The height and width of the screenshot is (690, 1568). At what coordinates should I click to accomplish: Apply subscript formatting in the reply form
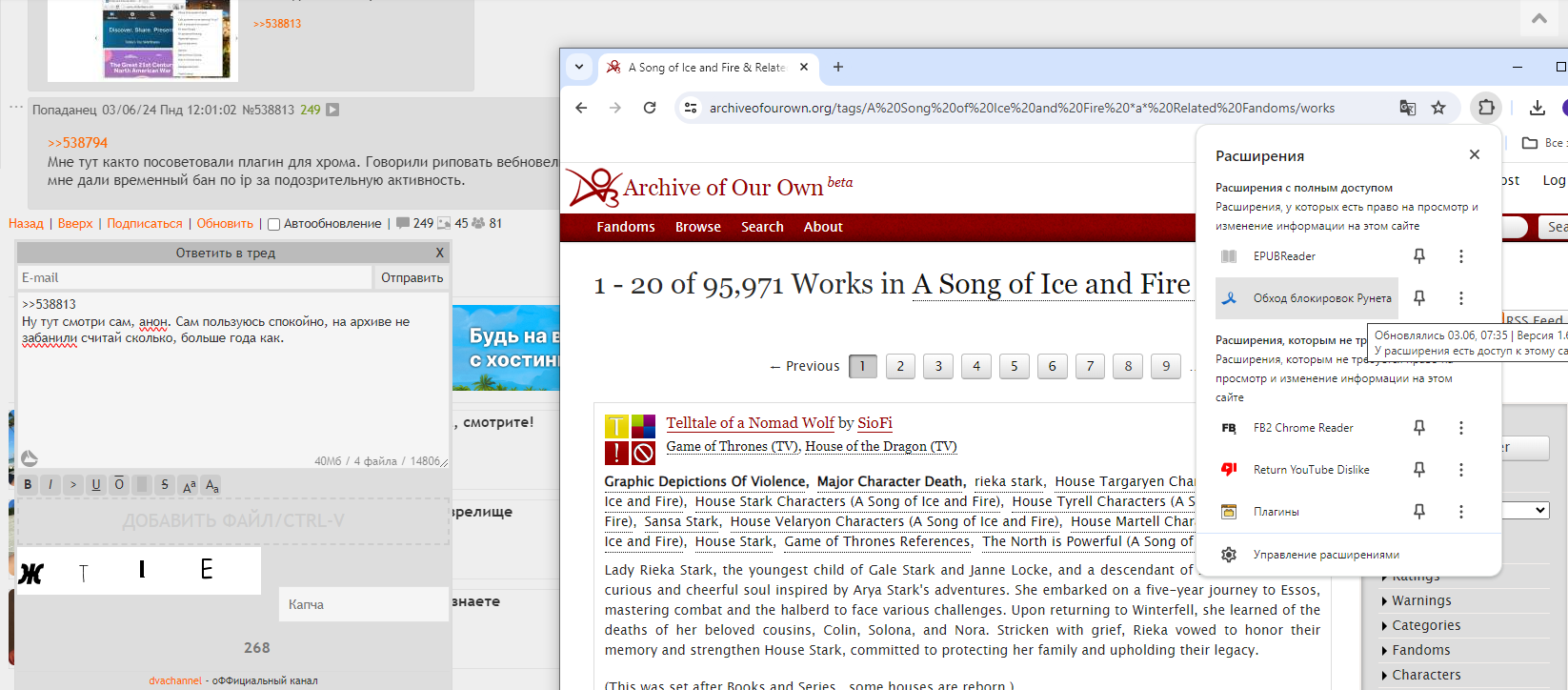click(211, 484)
